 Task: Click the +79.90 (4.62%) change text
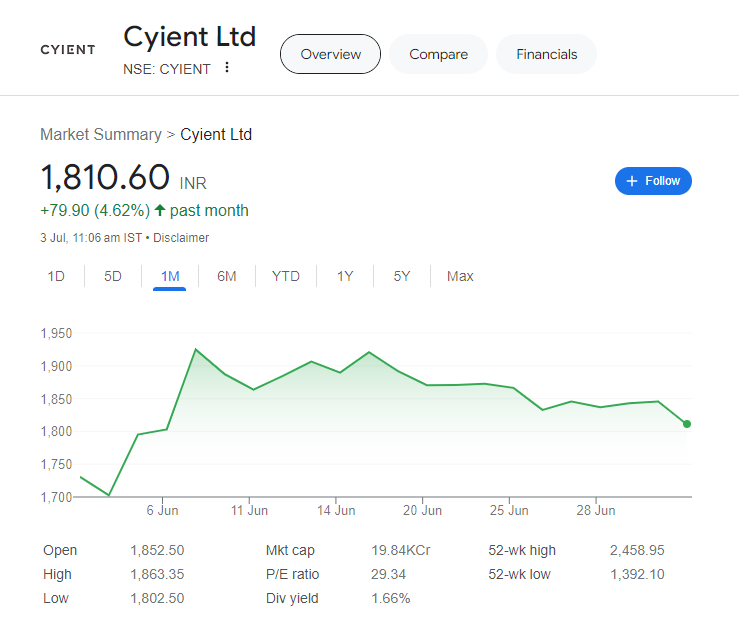(95, 210)
